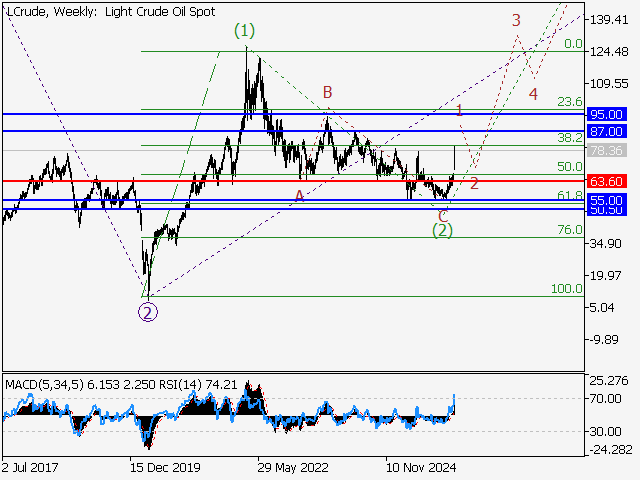Select the green wave (2) label below C
This screenshot has width=640, height=480.
tap(442, 230)
